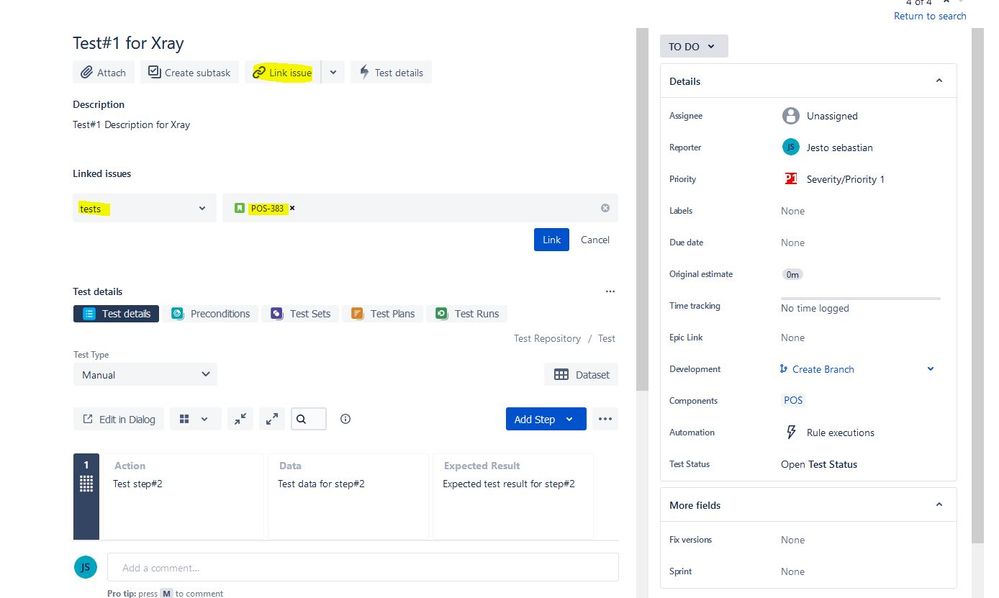The height and width of the screenshot is (598, 999).
Task: Click Labels value None
Action: coord(793,211)
